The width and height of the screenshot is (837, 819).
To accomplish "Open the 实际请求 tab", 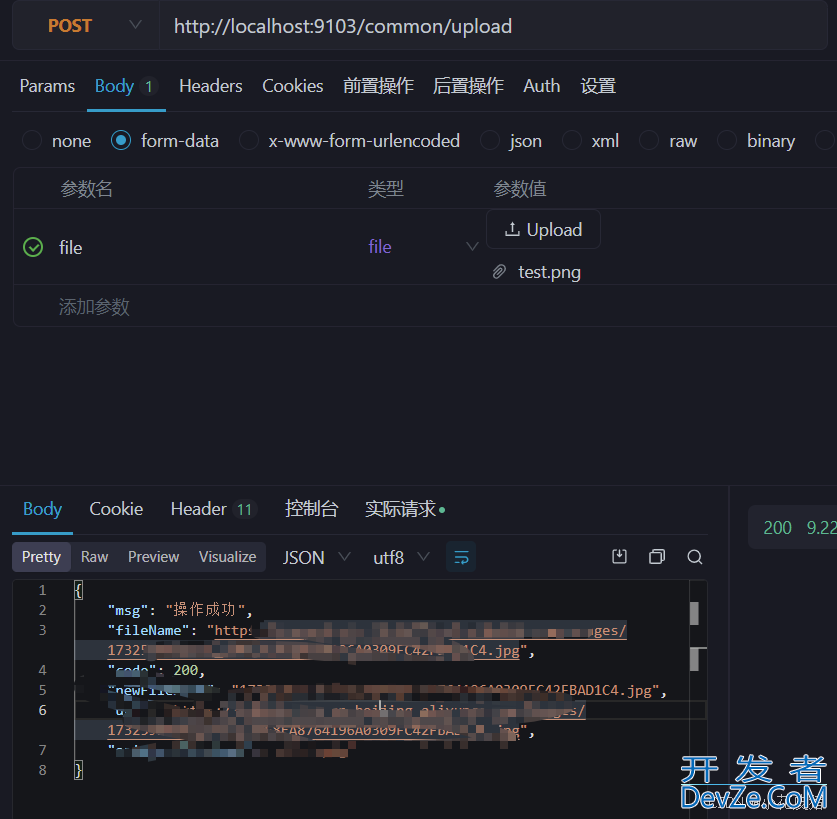I will point(405,509).
